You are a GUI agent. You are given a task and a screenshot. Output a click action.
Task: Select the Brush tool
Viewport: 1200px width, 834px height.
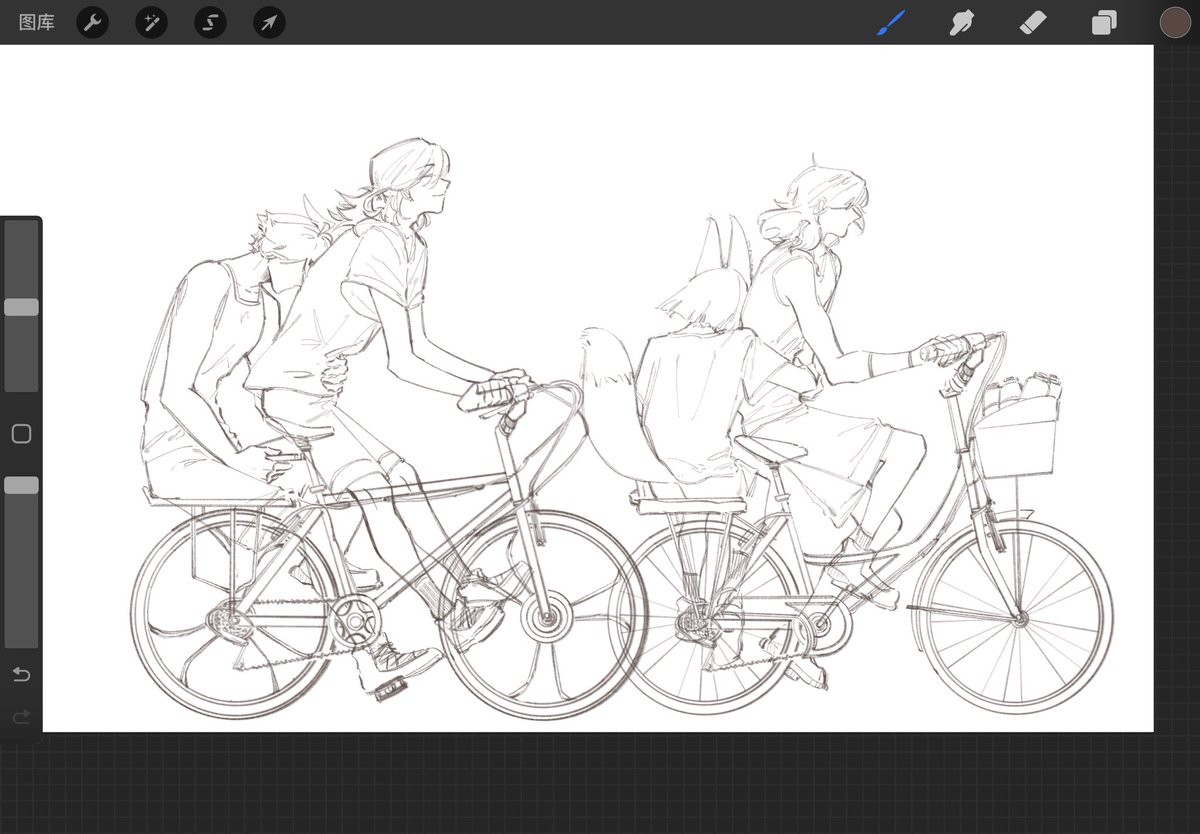[x=890, y=22]
